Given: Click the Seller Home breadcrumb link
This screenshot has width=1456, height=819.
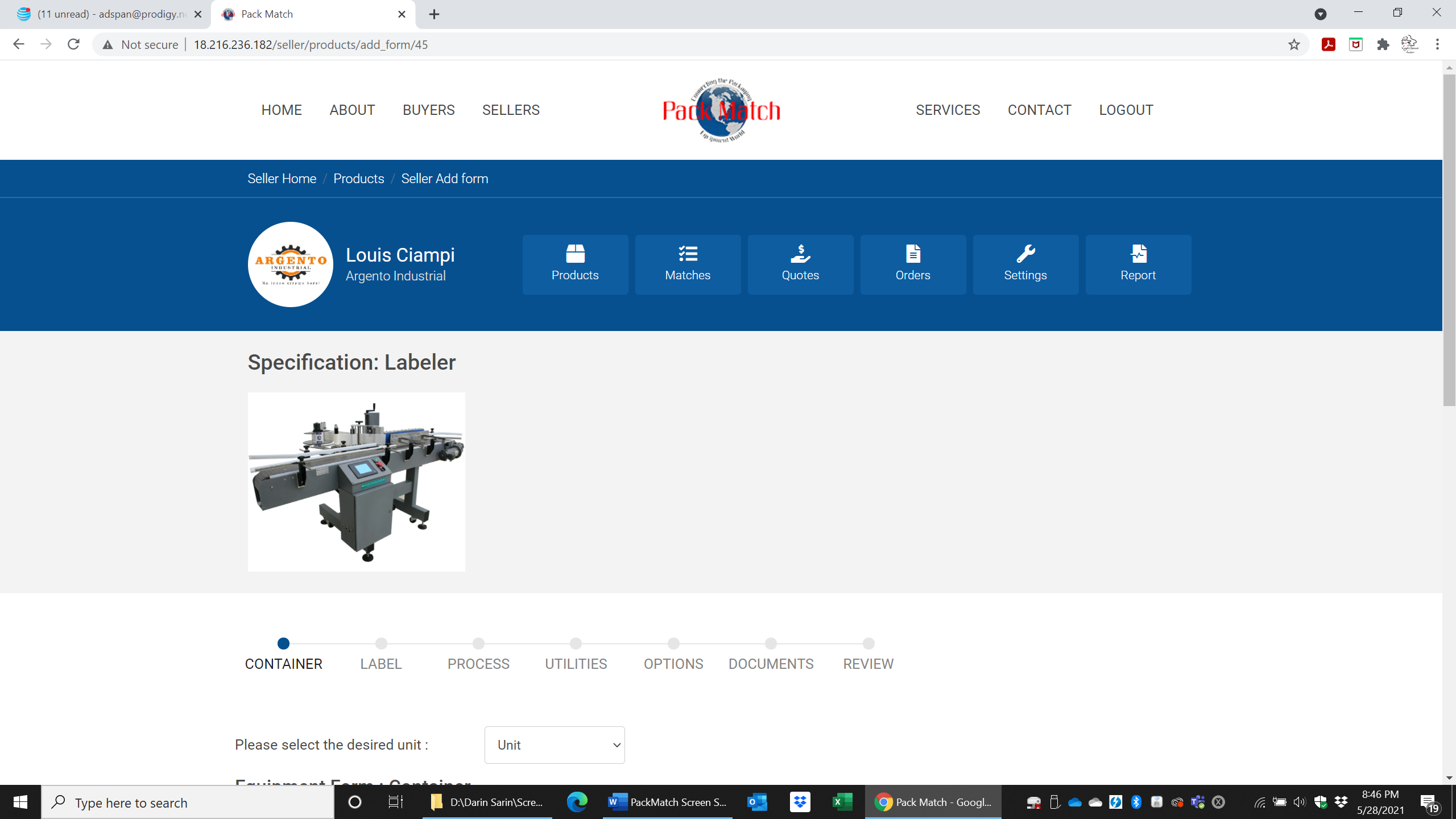Looking at the screenshot, I should (x=282, y=179).
